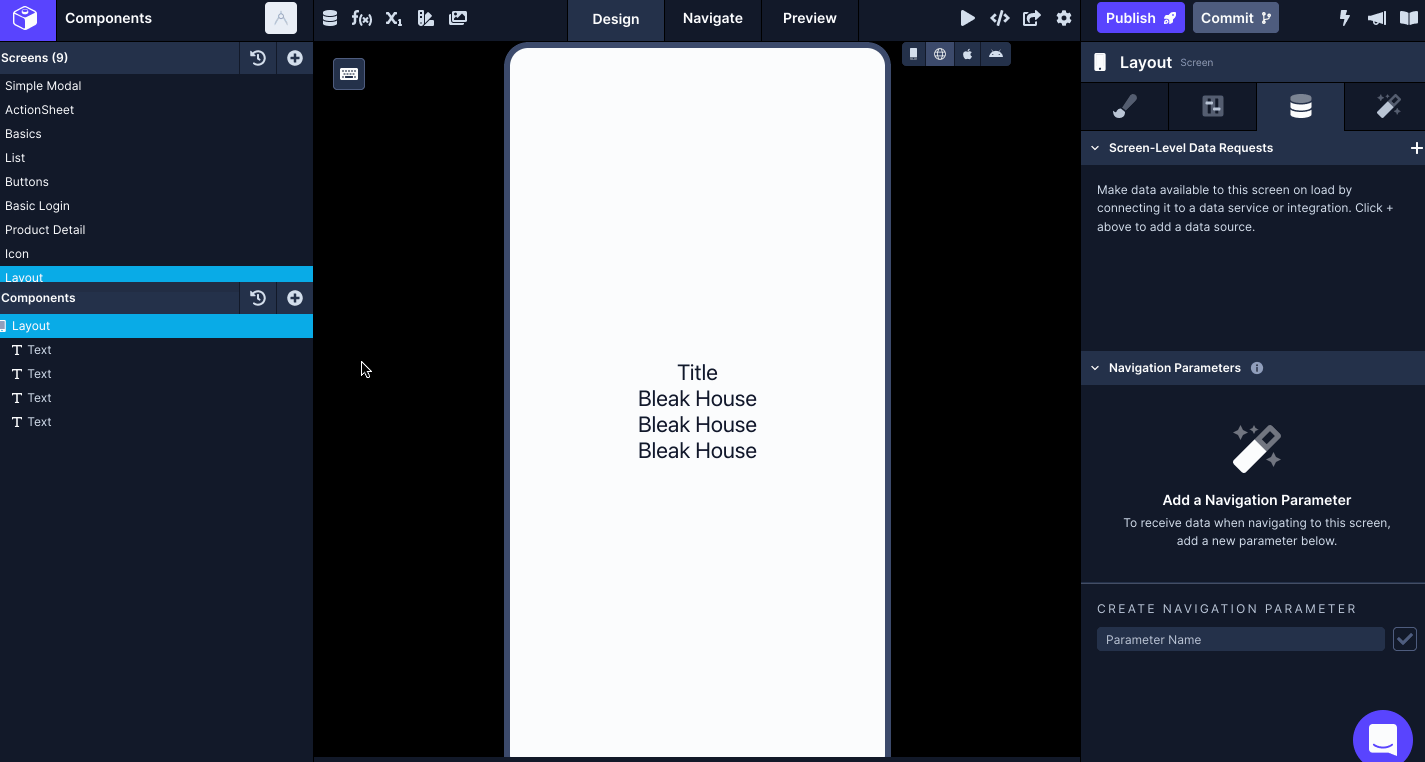Switch to the Configs sliders tab
Image resolution: width=1425 pixels, height=762 pixels.
tap(1212, 106)
